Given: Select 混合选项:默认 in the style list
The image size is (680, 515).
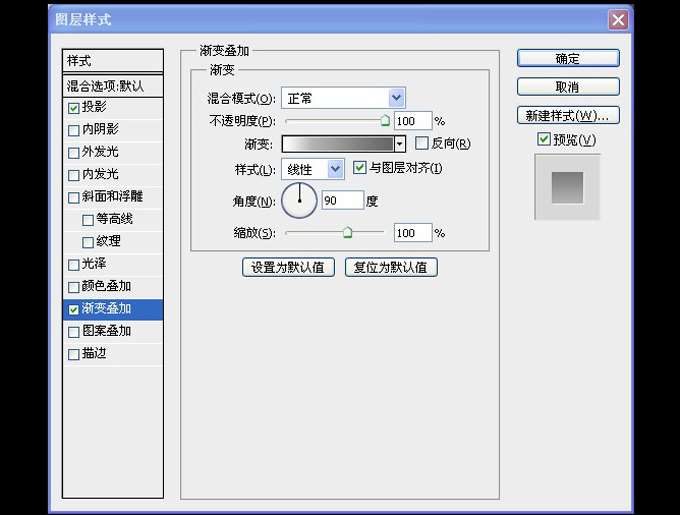Looking at the screenshot, I should (112, 86).
